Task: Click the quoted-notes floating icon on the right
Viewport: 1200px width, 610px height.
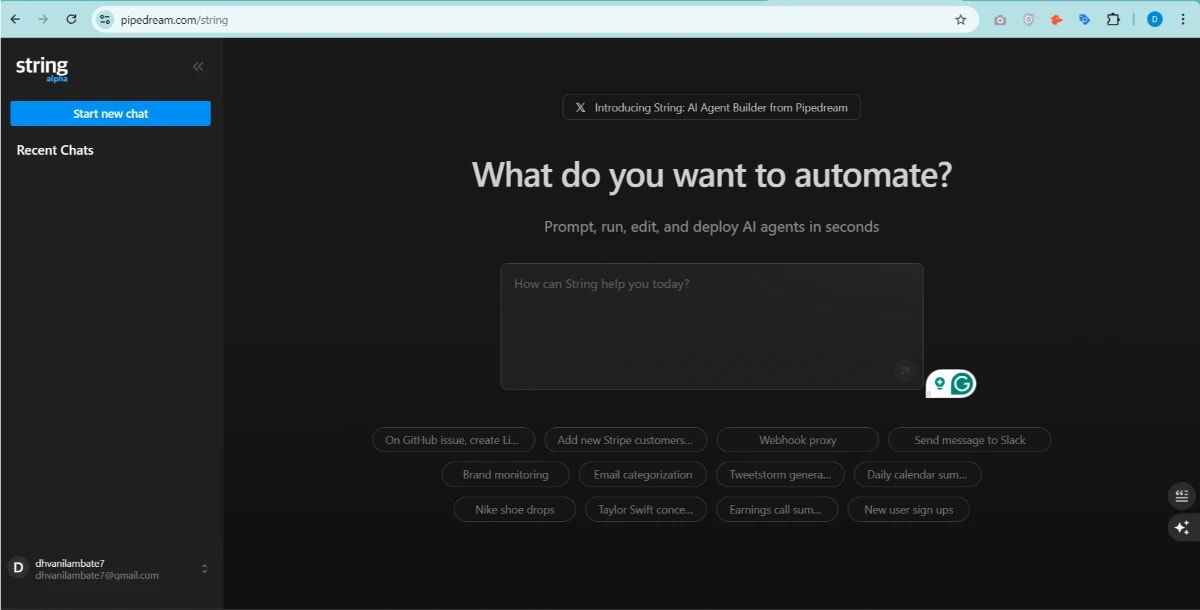Action: (x=1181, y=495)
